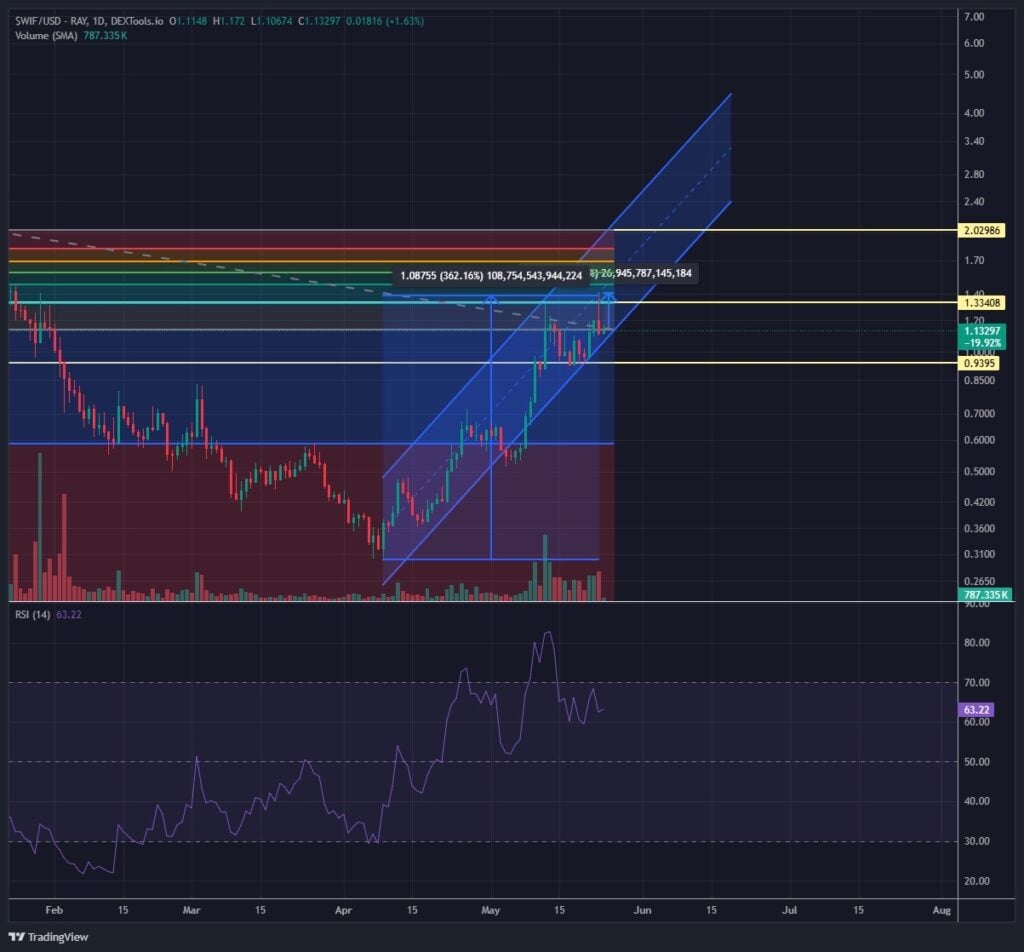Click the change 0.01816 (+1.63%) in header
Screen dimensions: 1024x952
click(385, 21)
